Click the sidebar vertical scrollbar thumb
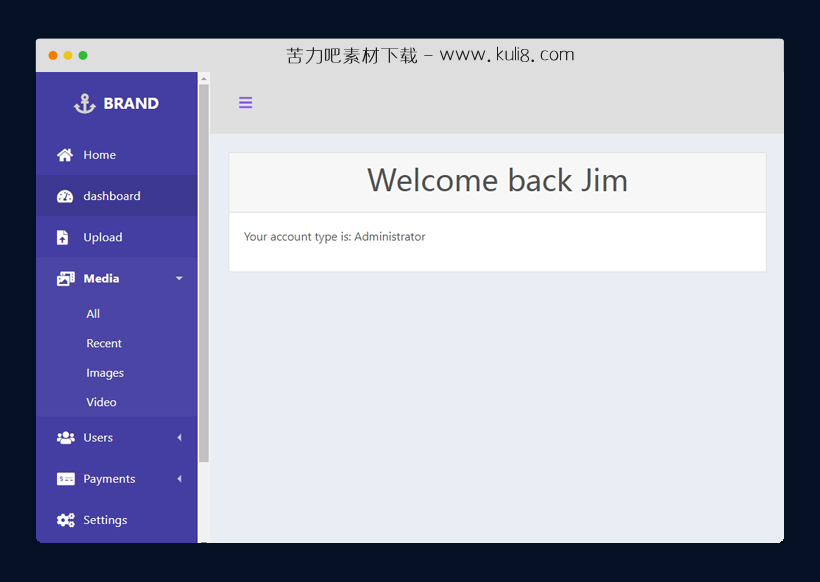820x582 pixels. (x=204, y=270)
